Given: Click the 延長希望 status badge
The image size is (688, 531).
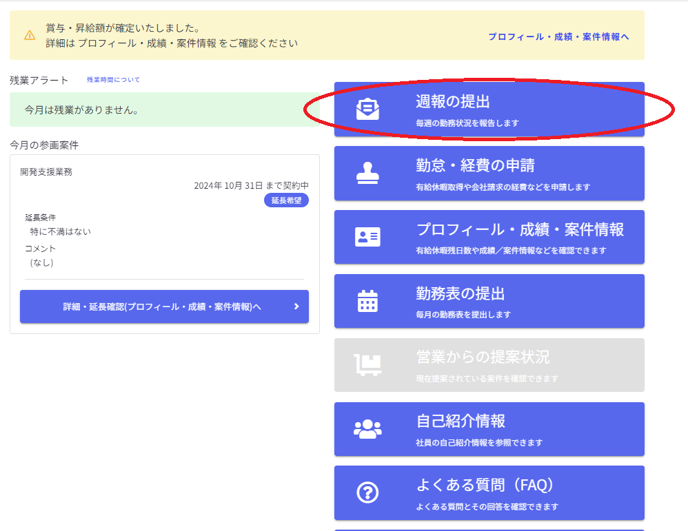Looking at the screenshot, I should [x=286, y=200].
